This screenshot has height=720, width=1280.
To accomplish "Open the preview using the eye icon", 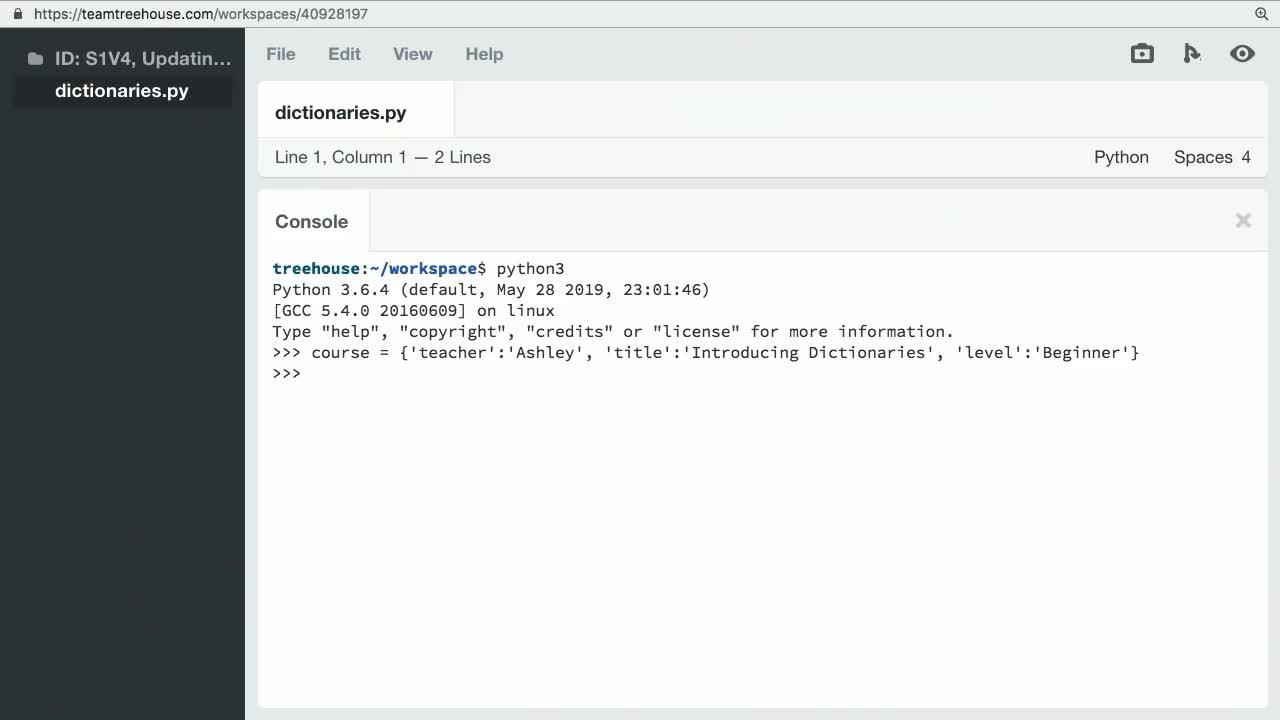I will click(1242, 53).
